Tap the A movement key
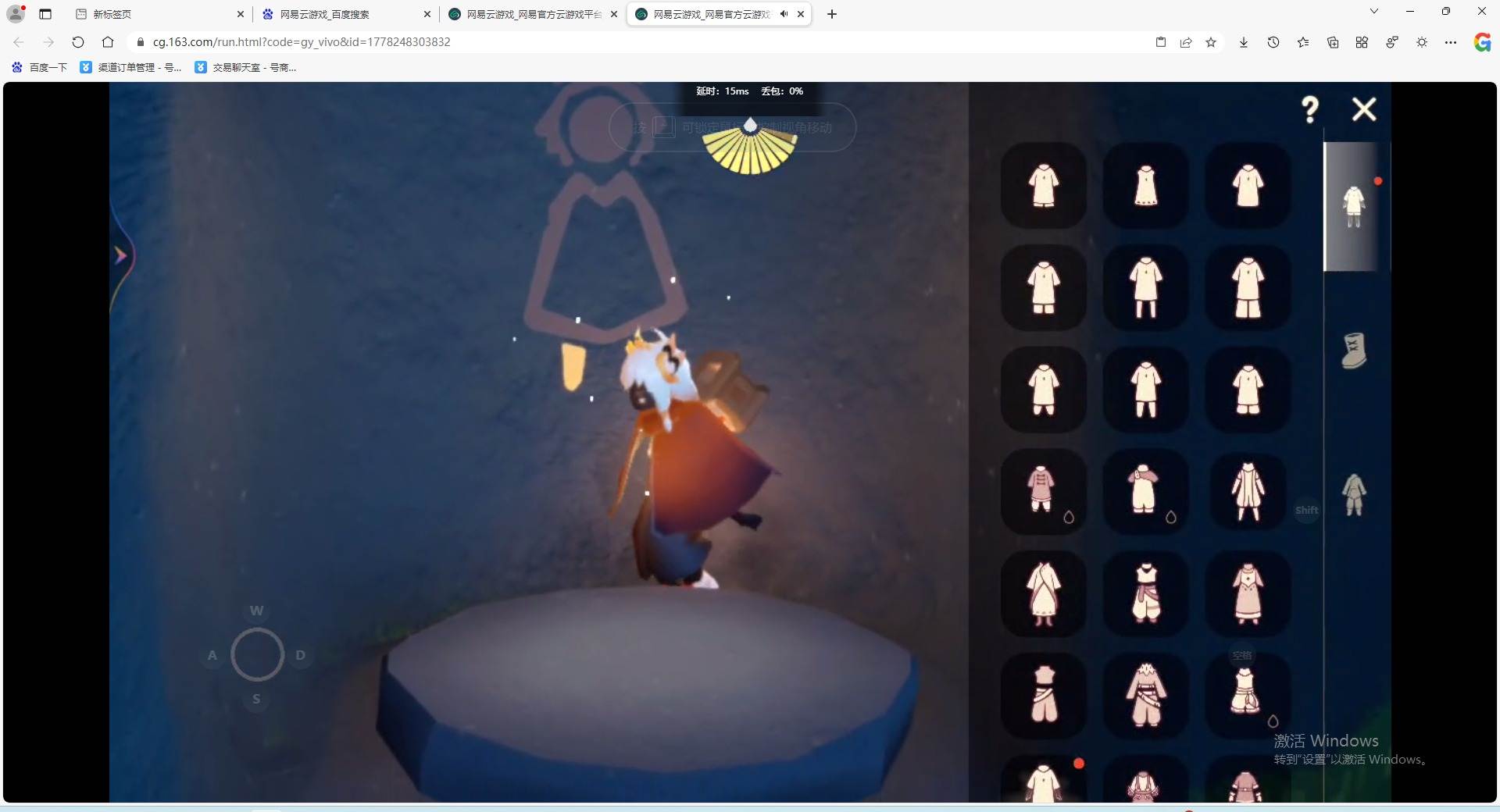The width and height of the screenshot is (1500, 812). [212, 655]
